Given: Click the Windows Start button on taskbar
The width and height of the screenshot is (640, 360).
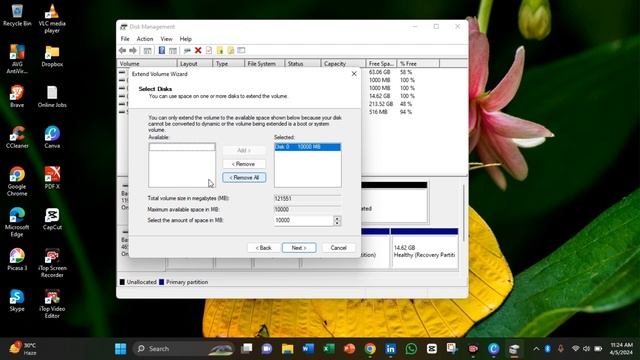Looking at the screenshot, I should [x=120, y=349].
